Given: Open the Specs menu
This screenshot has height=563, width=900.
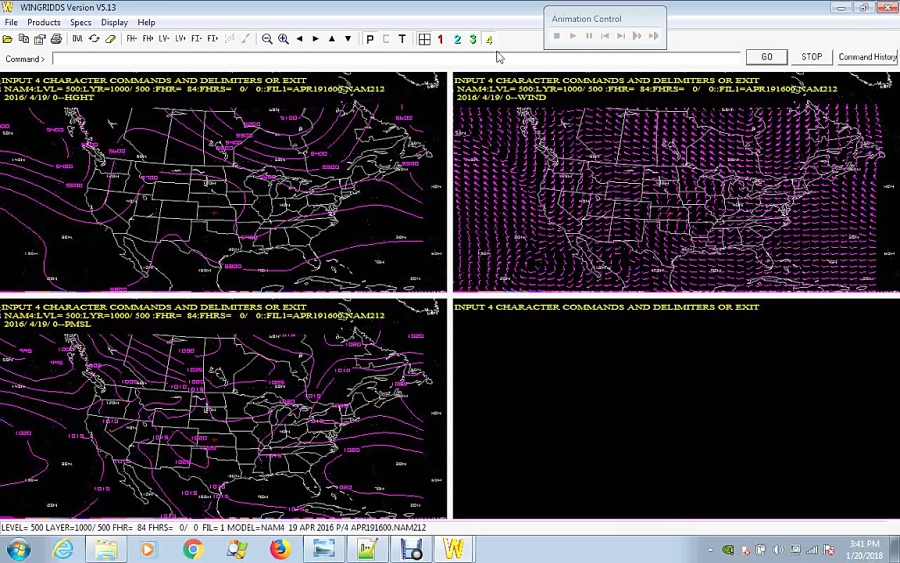Looking at the screenshot, I should point(81,22).
